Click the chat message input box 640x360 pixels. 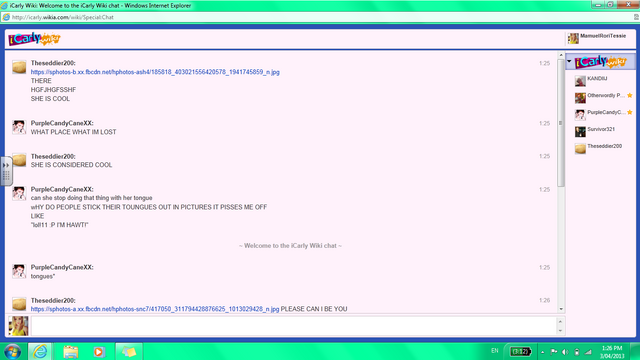294,326
